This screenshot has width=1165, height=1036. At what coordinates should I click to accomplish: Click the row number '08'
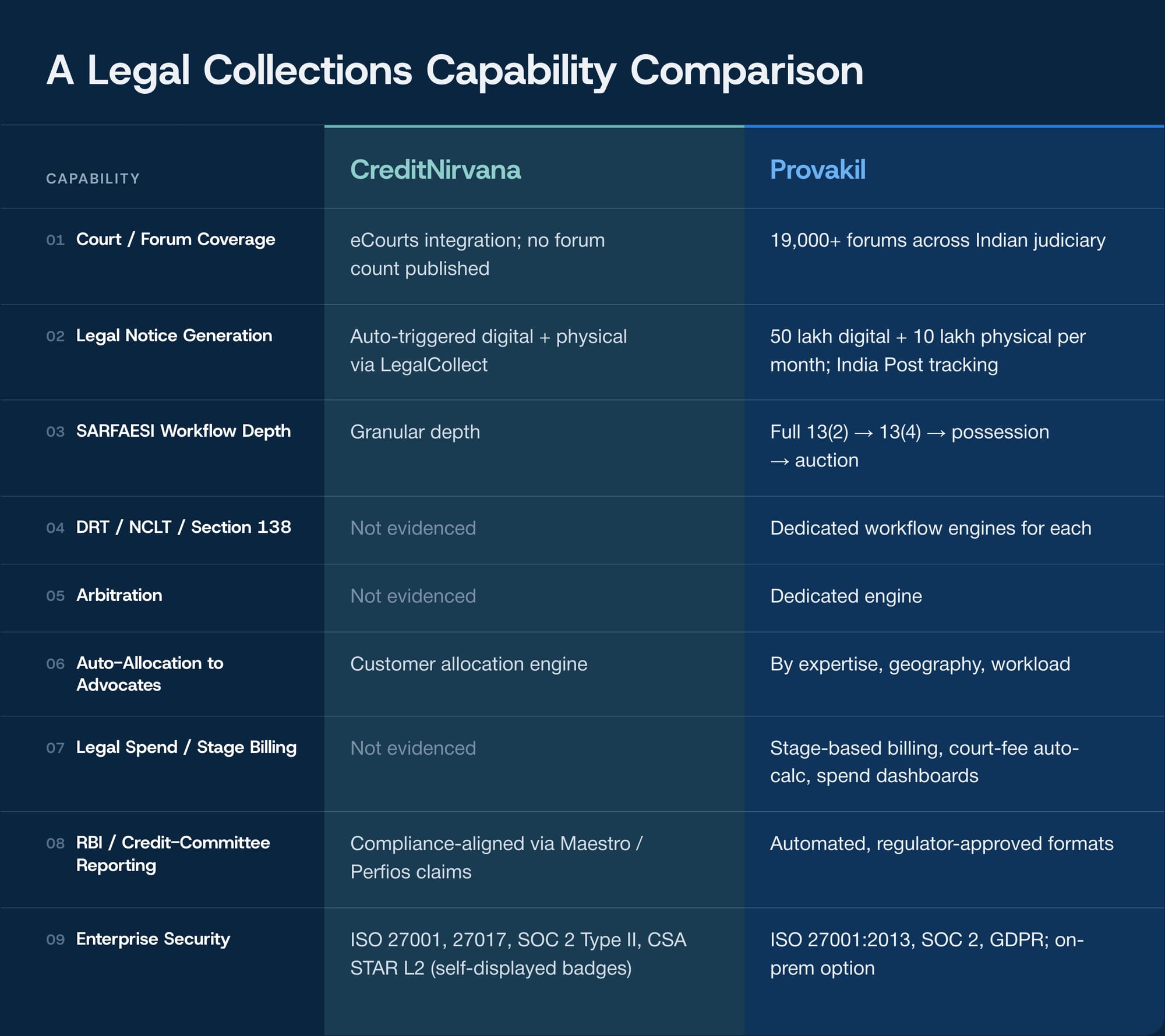pos(55,843)
